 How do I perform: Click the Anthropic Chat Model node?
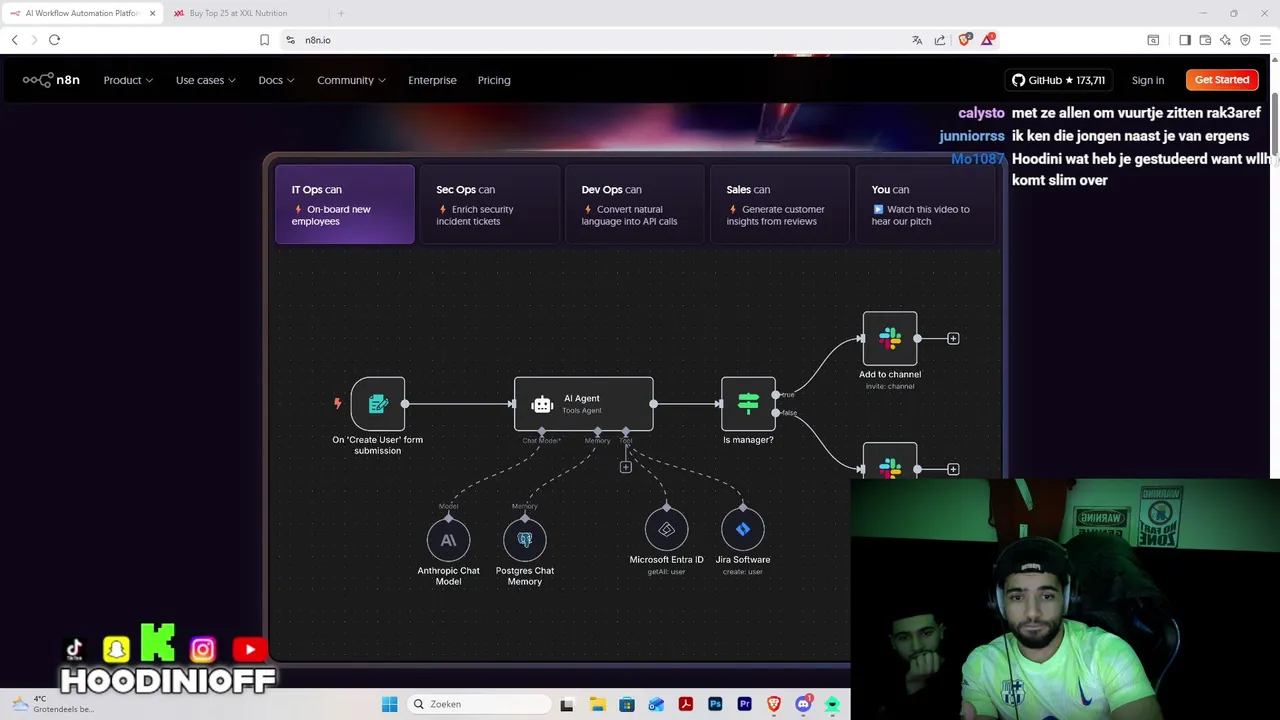[x=448, y=540]
